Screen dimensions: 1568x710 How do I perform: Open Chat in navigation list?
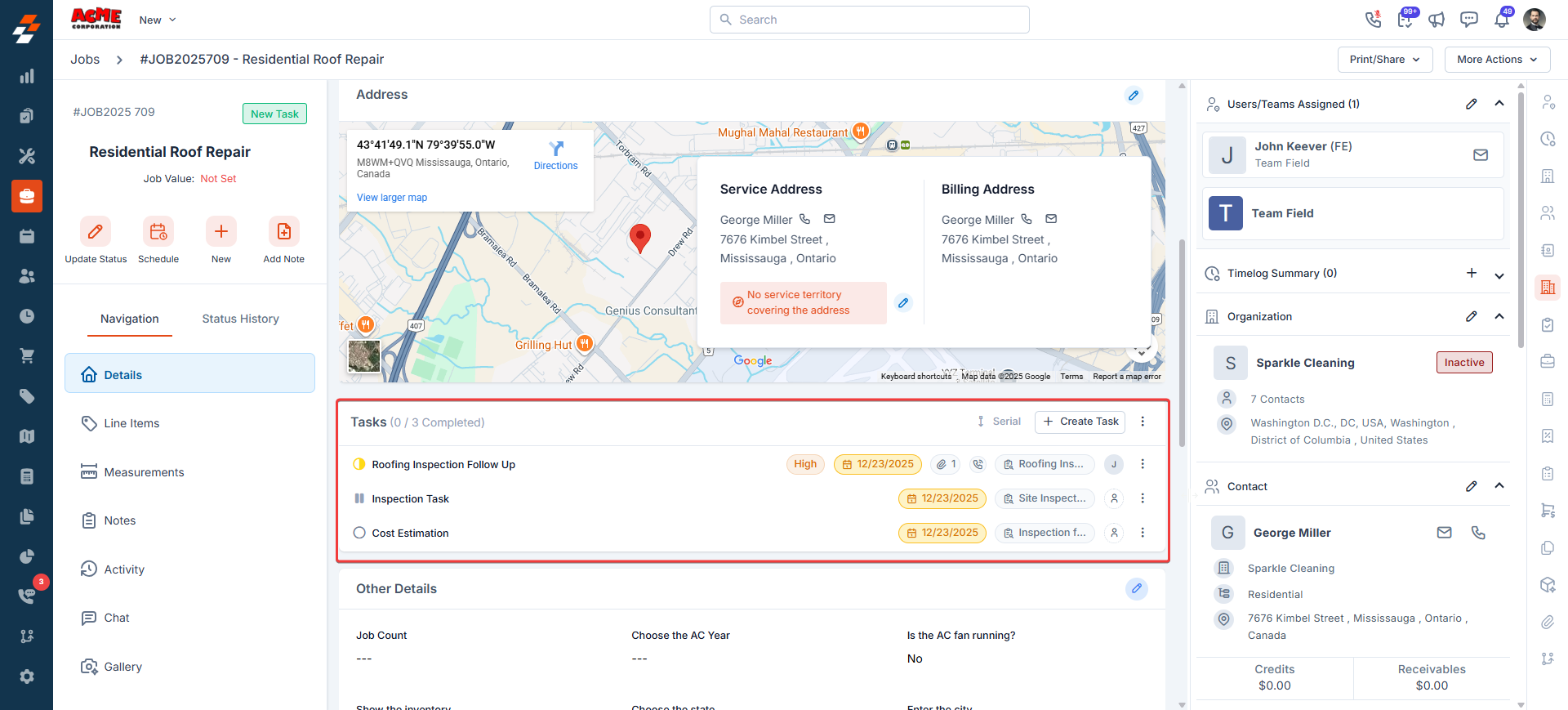click(x=189, y=618)
